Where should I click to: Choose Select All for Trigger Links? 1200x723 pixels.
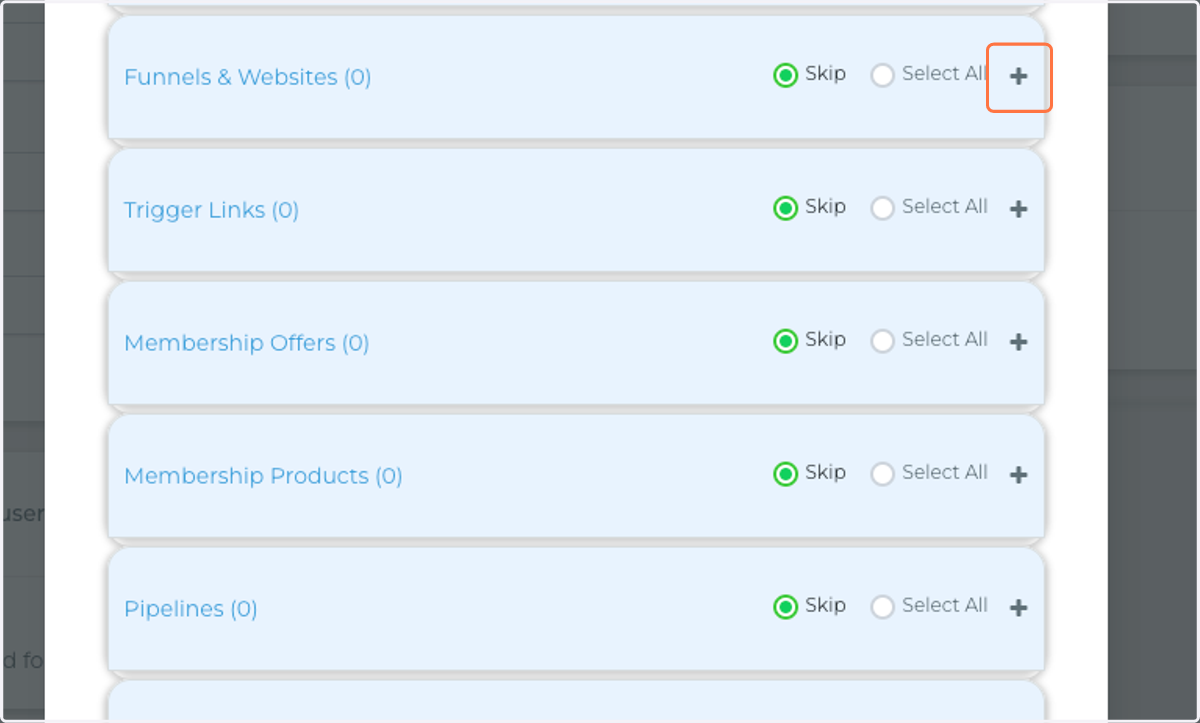tap(882, 208)
